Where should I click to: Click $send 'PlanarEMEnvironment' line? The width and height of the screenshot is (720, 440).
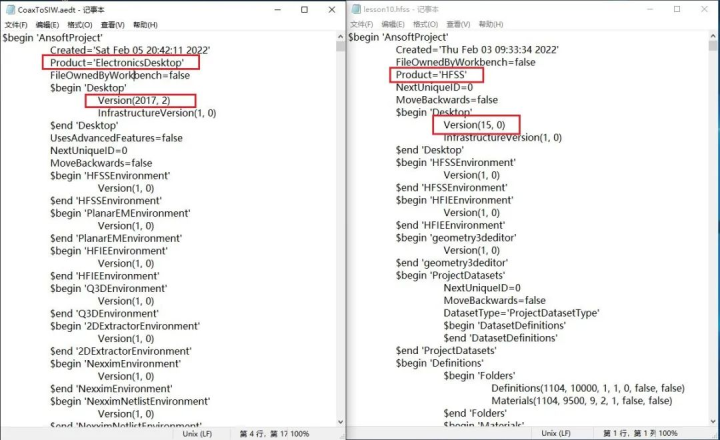pos(116,239)
